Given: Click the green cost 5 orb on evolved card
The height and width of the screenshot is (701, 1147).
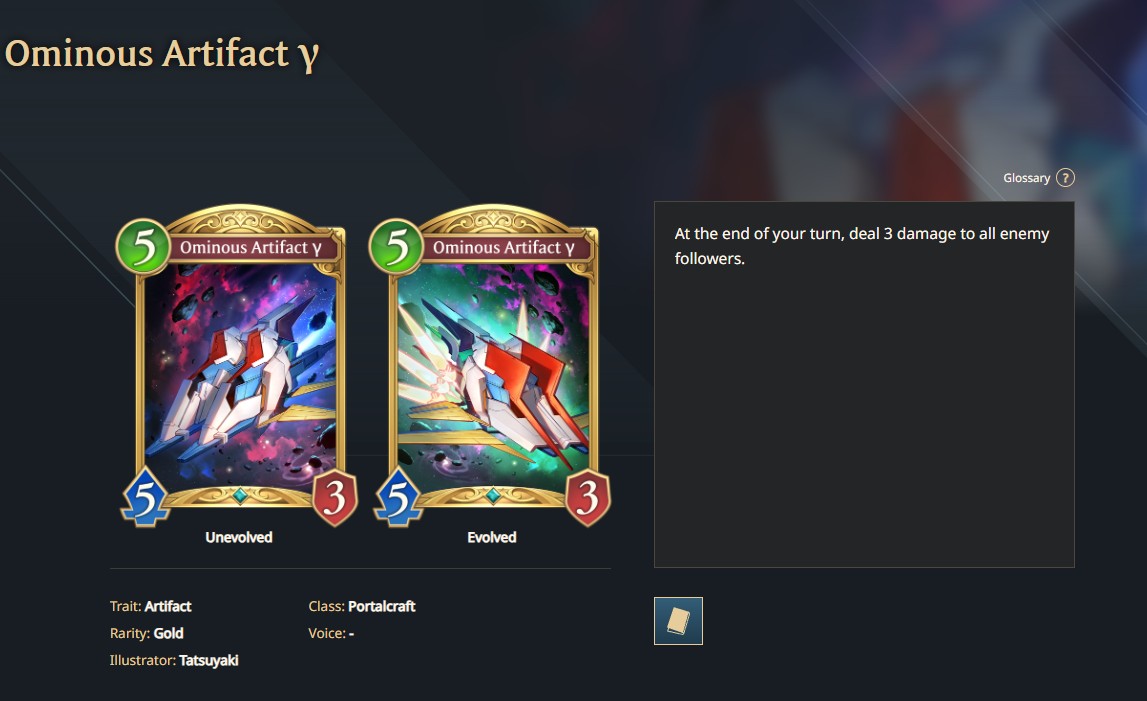Looking at the screenshot, I should [396, 247].
